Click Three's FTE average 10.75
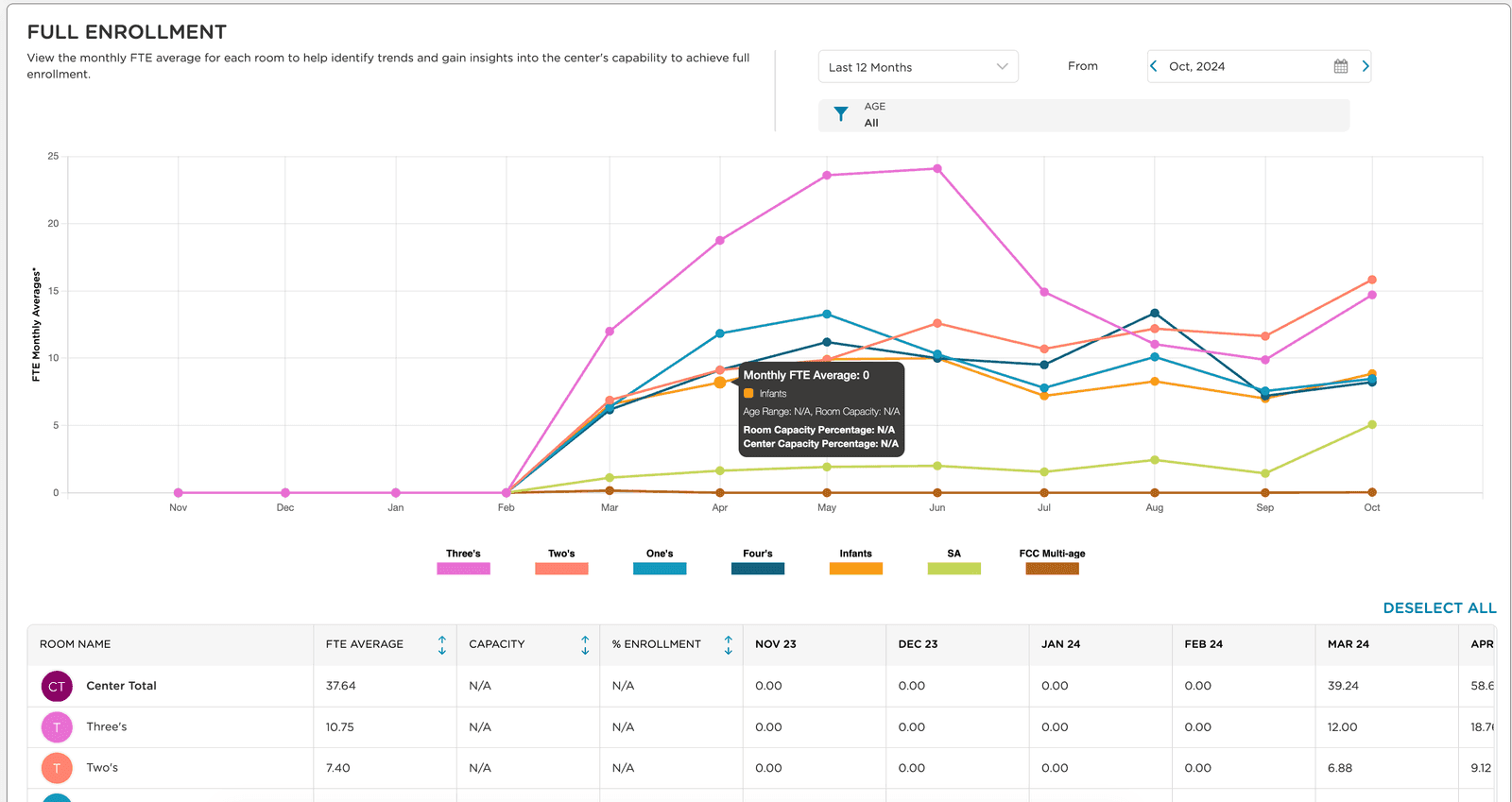The image size is (1512, 802). pos(340,727)
